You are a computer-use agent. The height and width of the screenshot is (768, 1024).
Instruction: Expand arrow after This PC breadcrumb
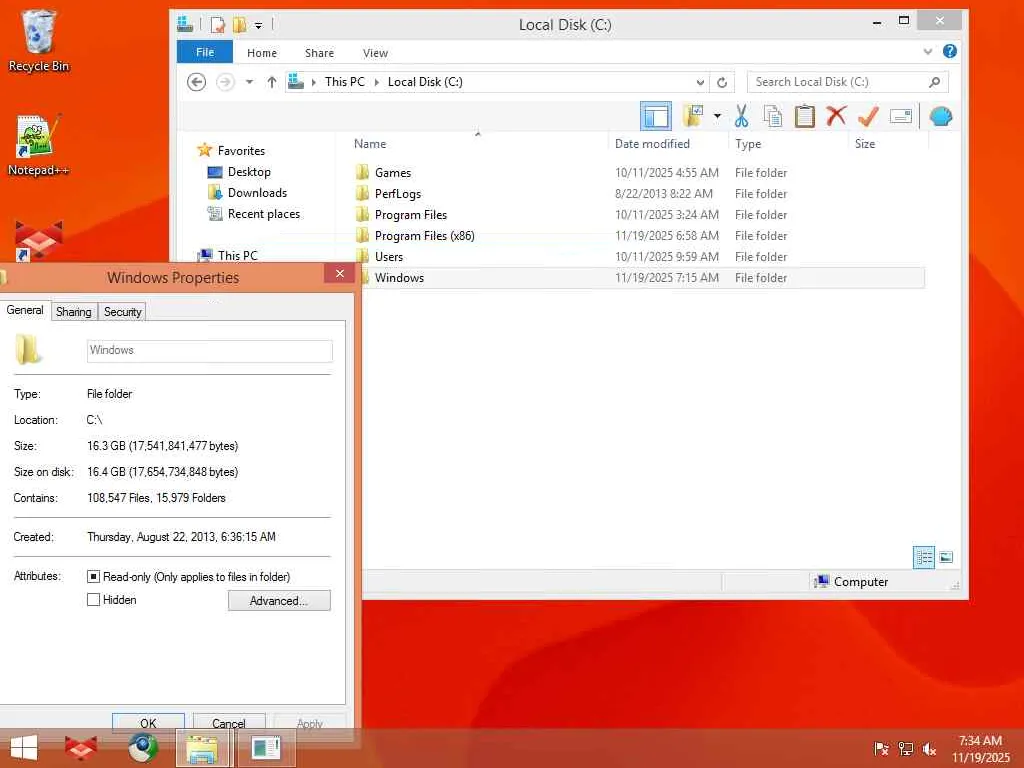click(x=377, y=82)
